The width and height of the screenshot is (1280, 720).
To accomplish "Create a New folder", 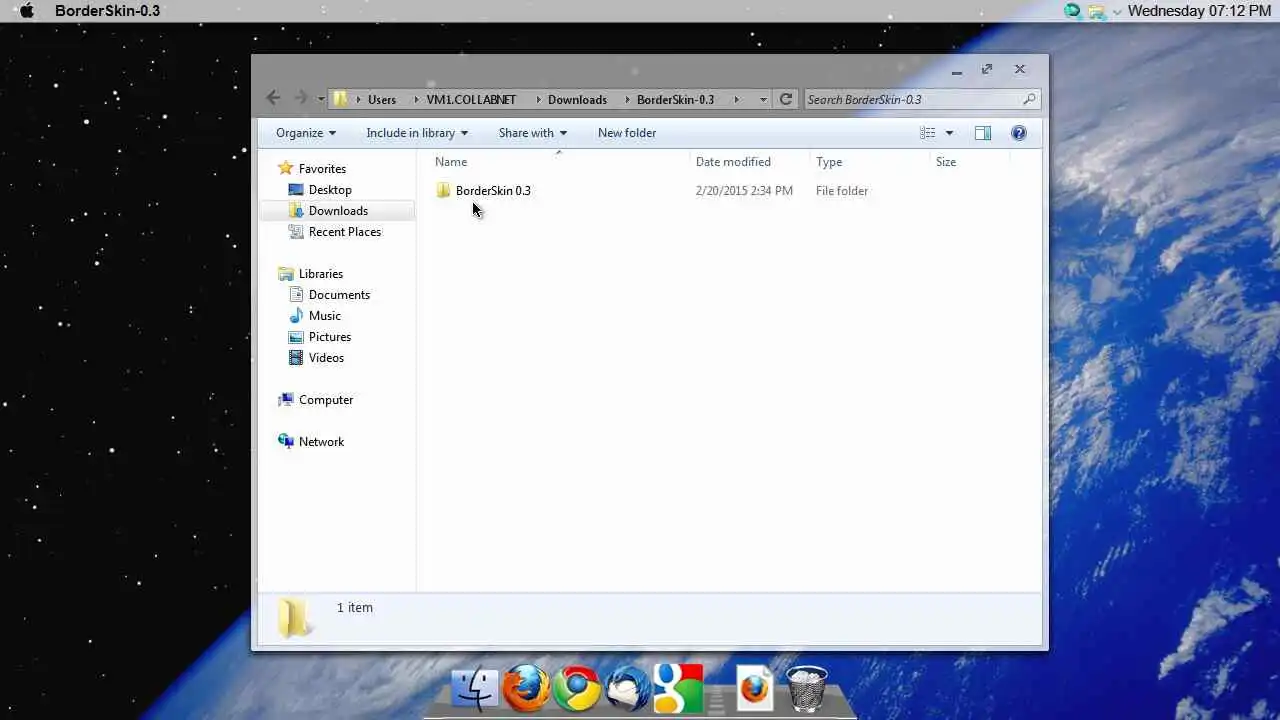I will pos(627,133).
